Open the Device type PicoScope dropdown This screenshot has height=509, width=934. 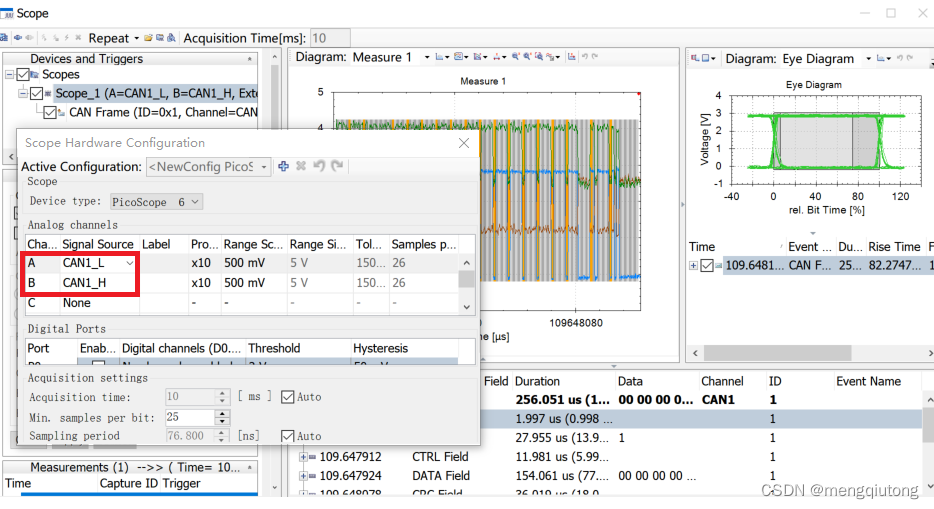point(157,202)
